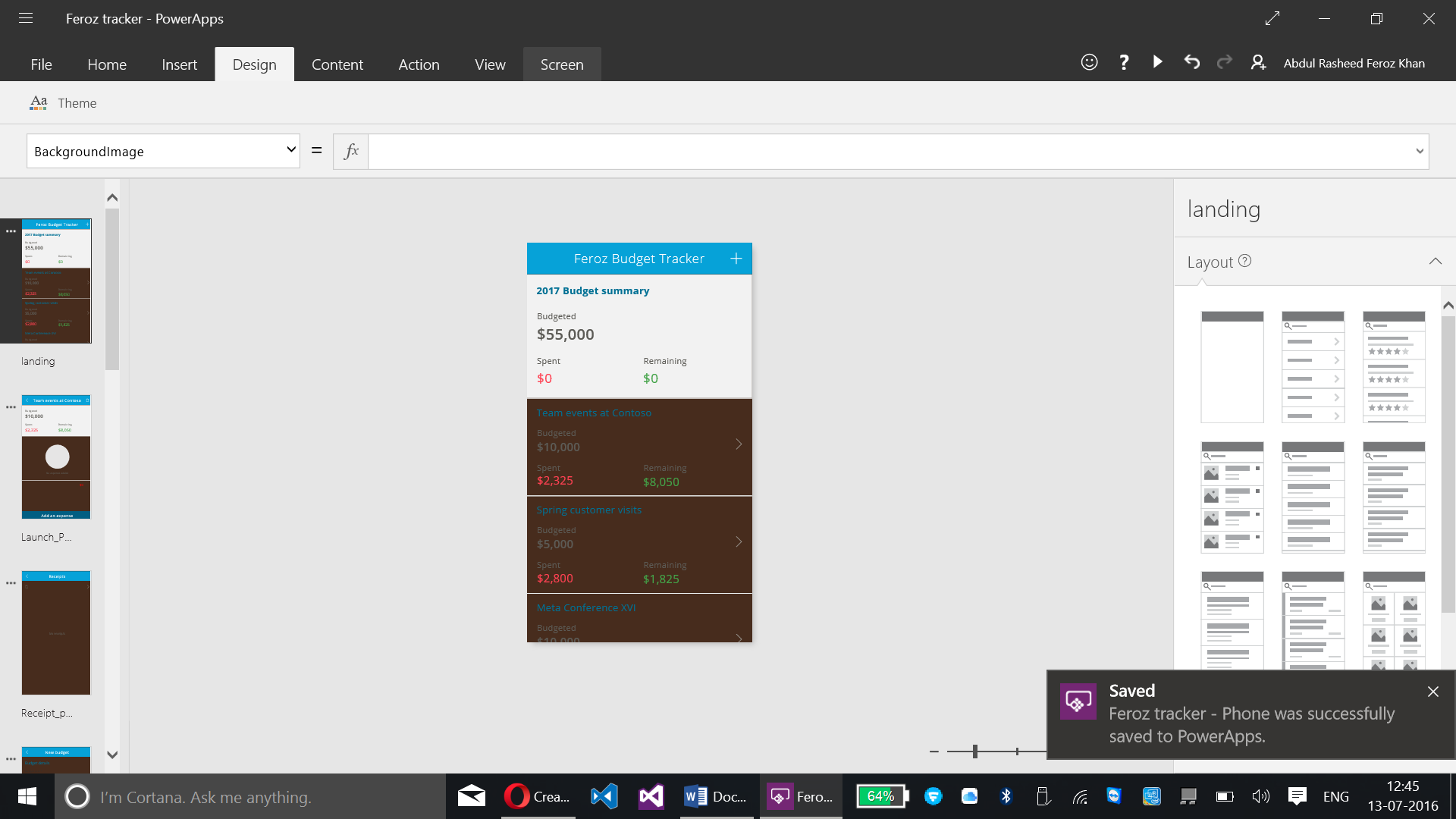Collapse the Layout section chevron
Screen dimensions: 1456x819
point(1435,261)
